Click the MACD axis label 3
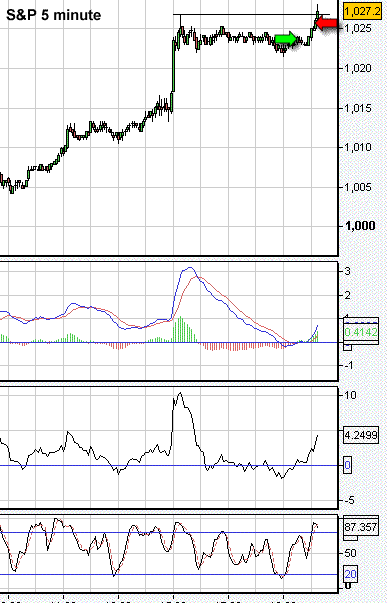The height and width of the screenshot is (603, 387). [348, 271]
